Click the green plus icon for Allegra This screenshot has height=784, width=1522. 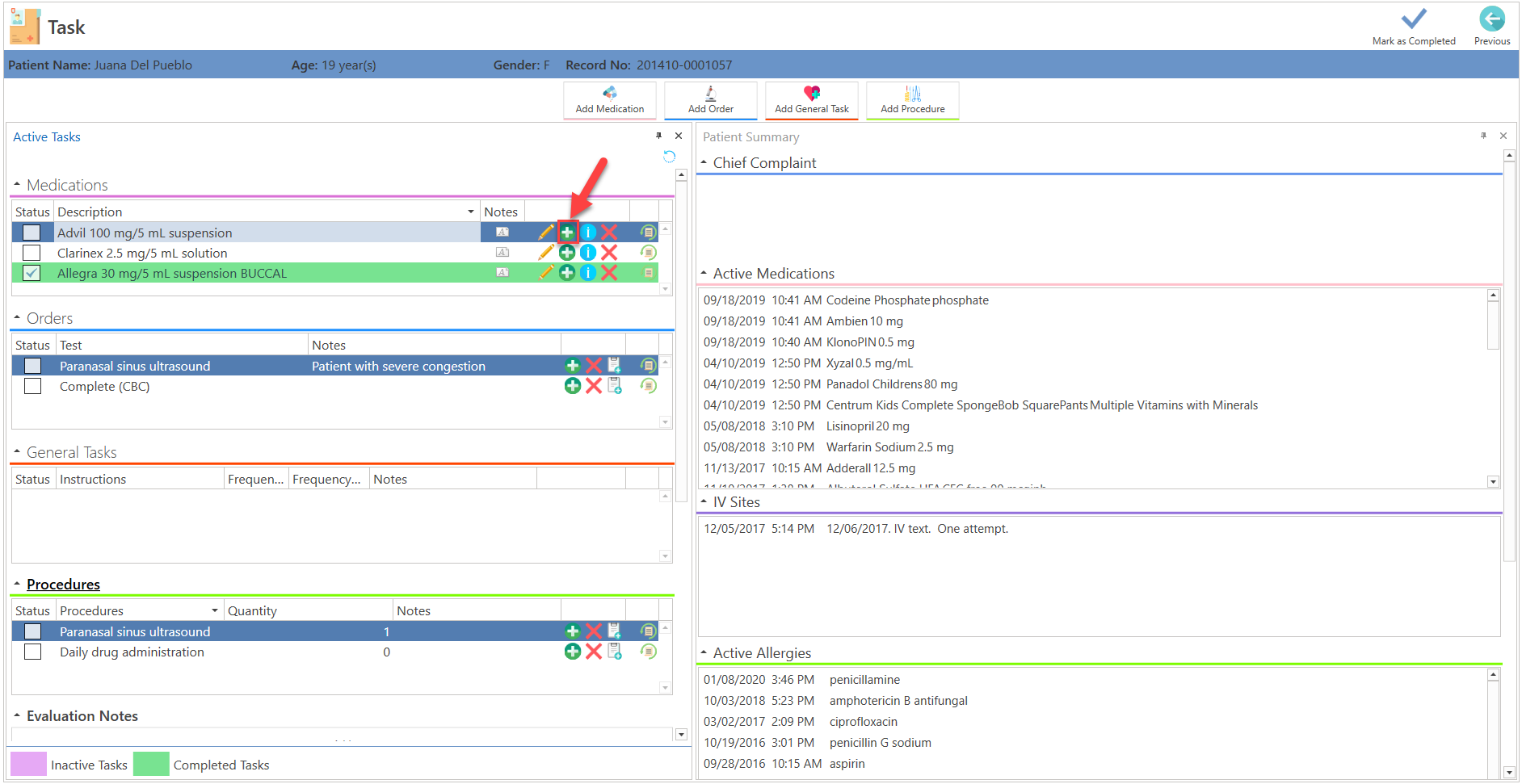point(568,273)
